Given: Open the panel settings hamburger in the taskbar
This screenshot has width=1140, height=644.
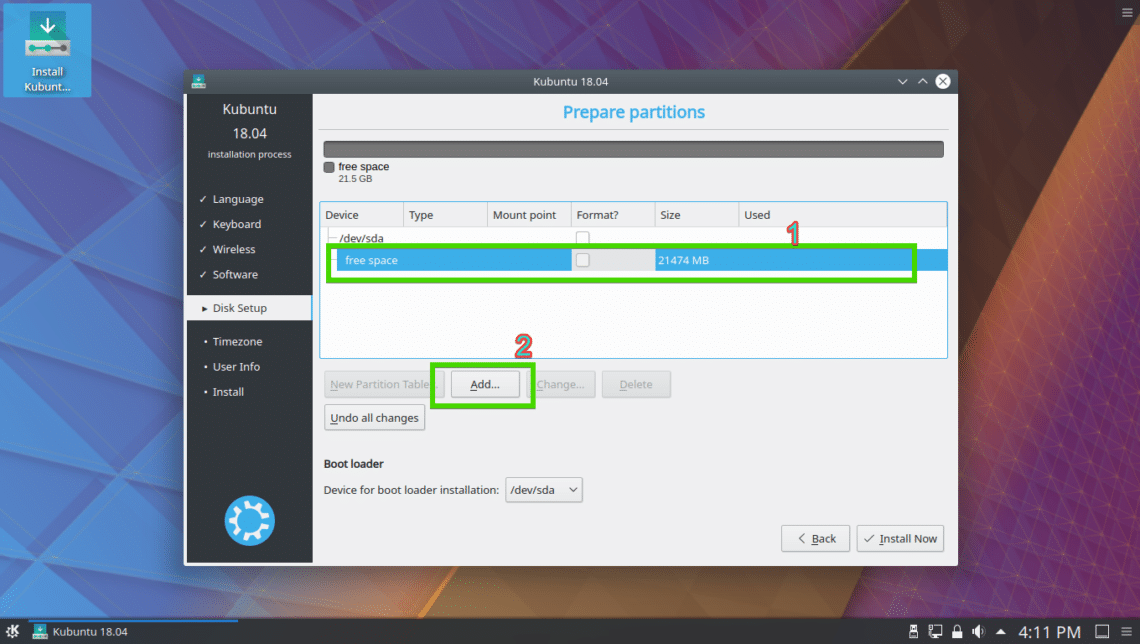Looking at the screenshot, I should [x=1126, y=632].
